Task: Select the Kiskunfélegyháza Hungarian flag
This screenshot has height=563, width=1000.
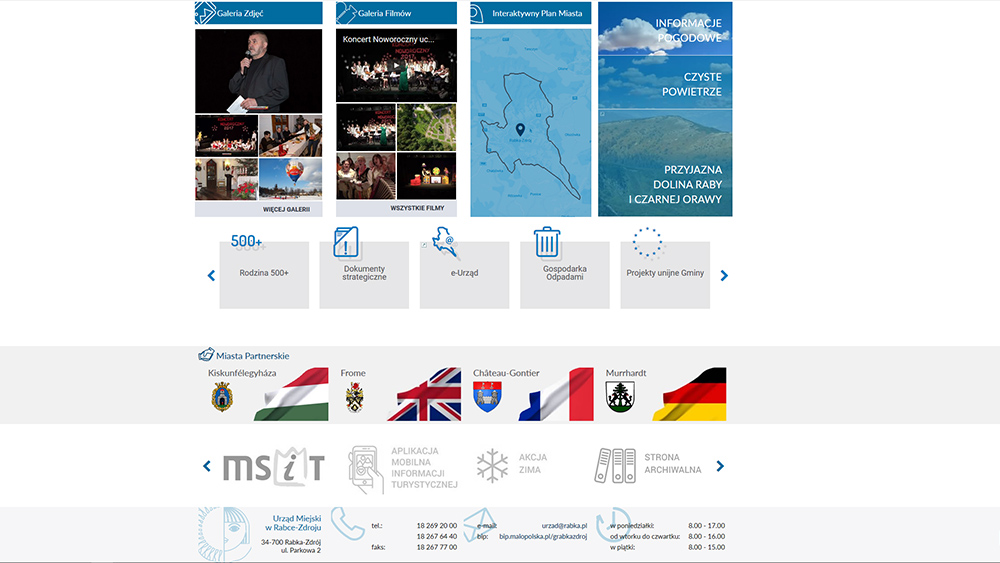Action: pos(290,395)
